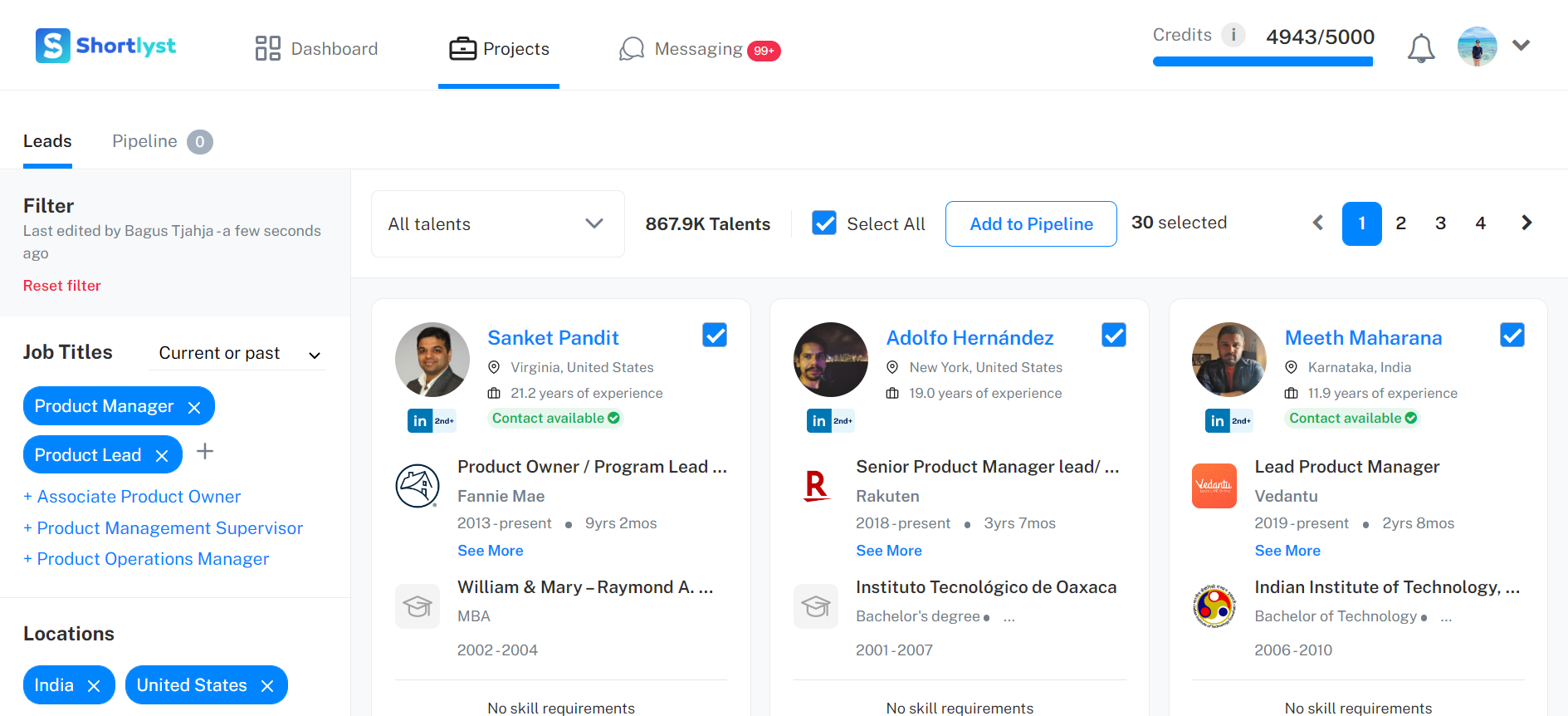Remove the Product Manager job title tag
The width and height of the screenshot is (1568, 716).
pos(194,407)
